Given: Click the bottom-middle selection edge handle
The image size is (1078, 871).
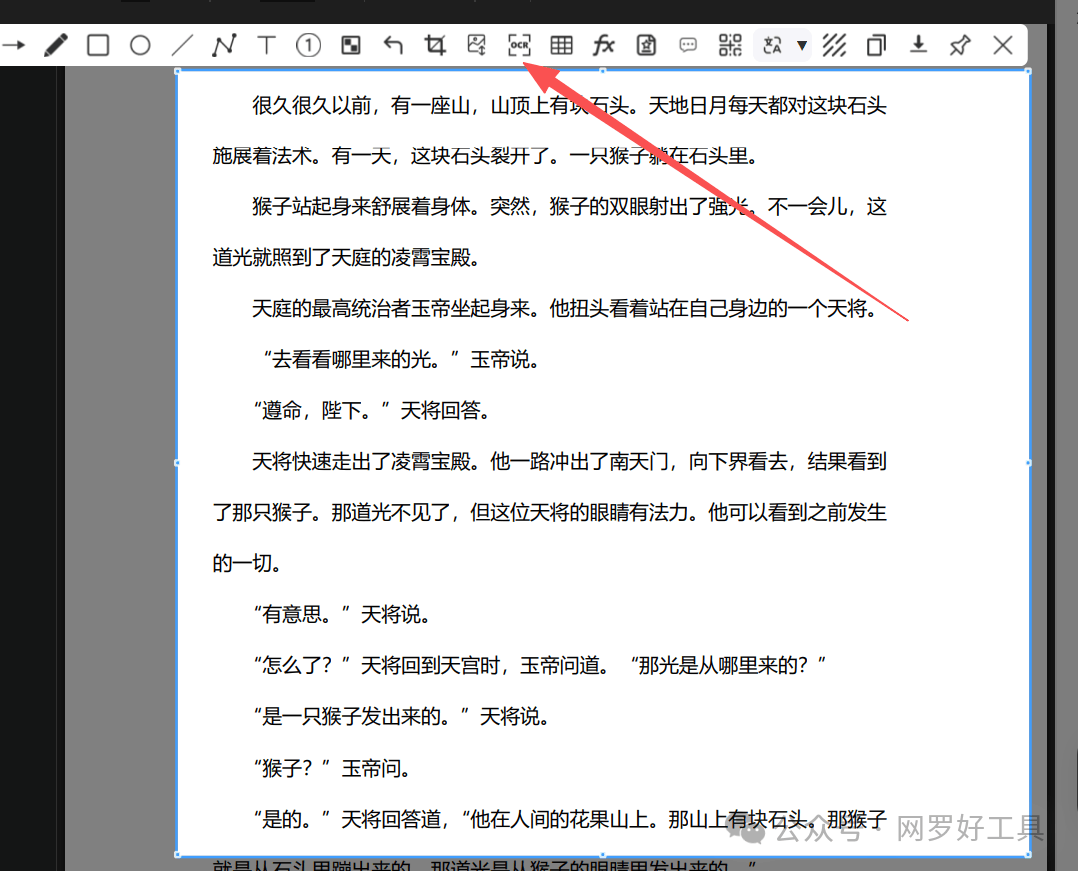Looking at the screenshot, I should 603,855.
